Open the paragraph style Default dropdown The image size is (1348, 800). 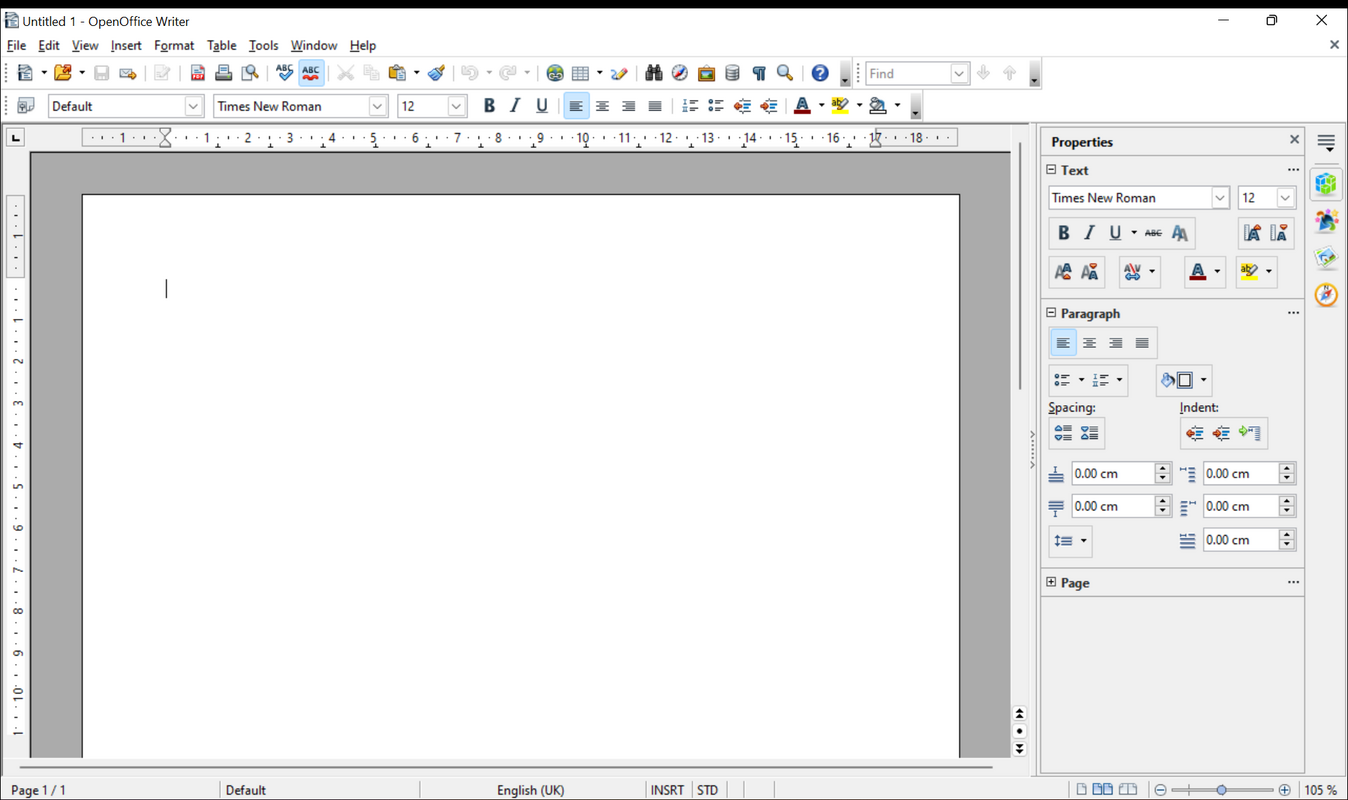coord(194,106)
